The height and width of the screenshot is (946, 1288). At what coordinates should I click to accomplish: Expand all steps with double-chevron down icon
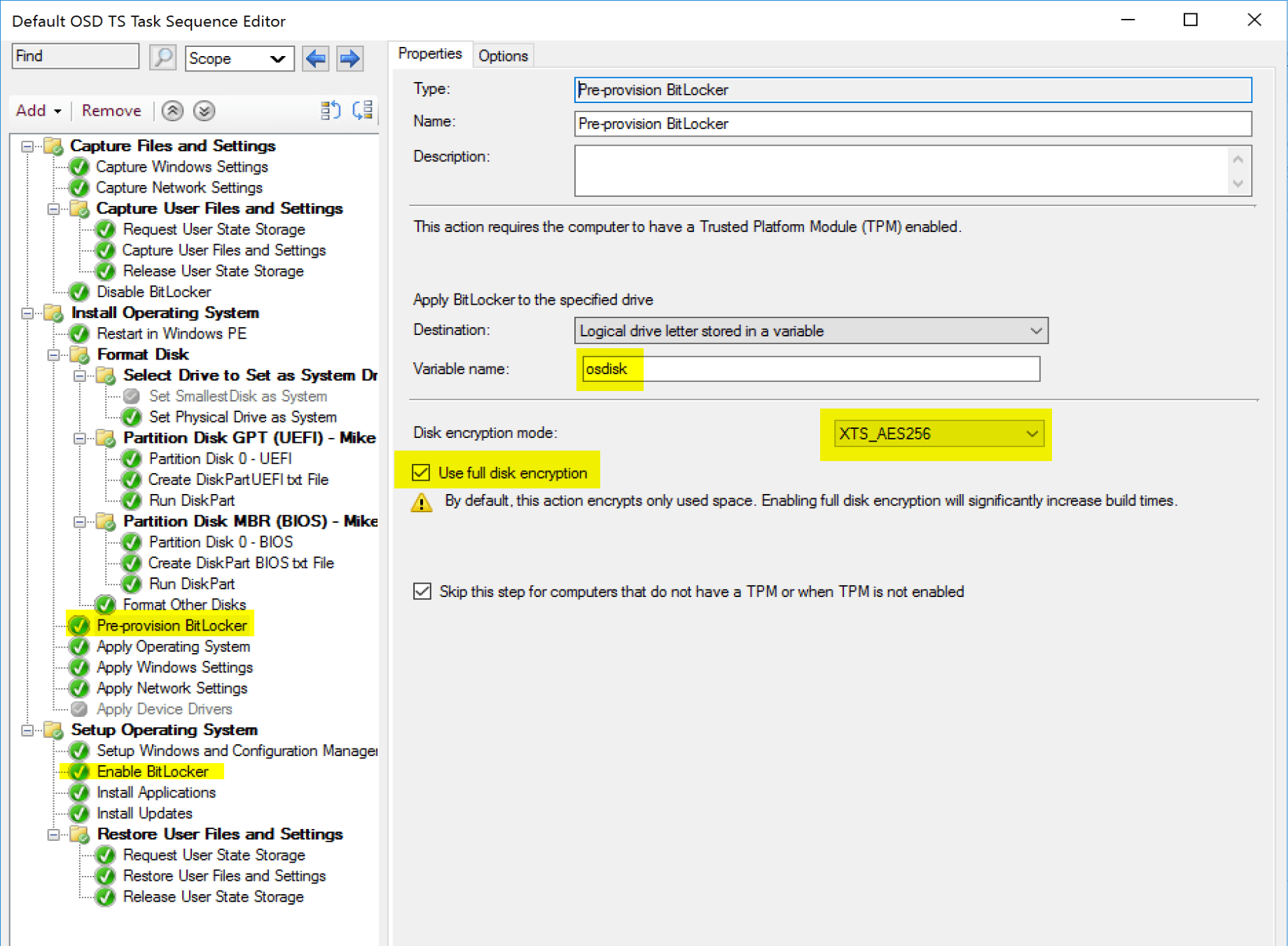pos(204,111)
